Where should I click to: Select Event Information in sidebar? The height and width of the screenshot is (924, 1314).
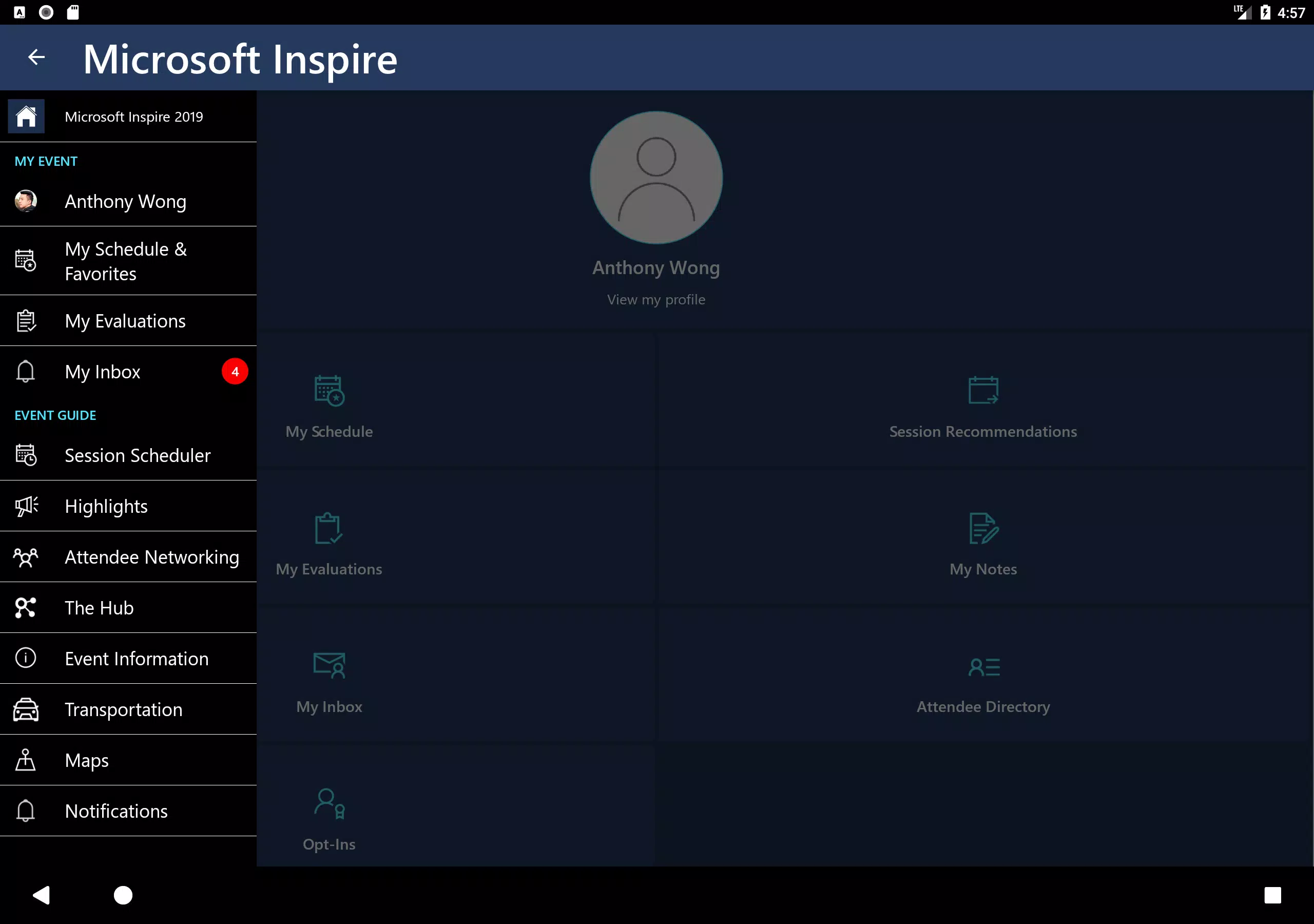(128, 659)
